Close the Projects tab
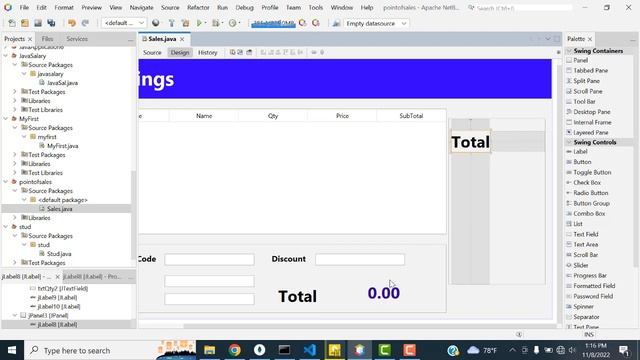The width and height of the screenshot is (640, 360). click(30, 39)
